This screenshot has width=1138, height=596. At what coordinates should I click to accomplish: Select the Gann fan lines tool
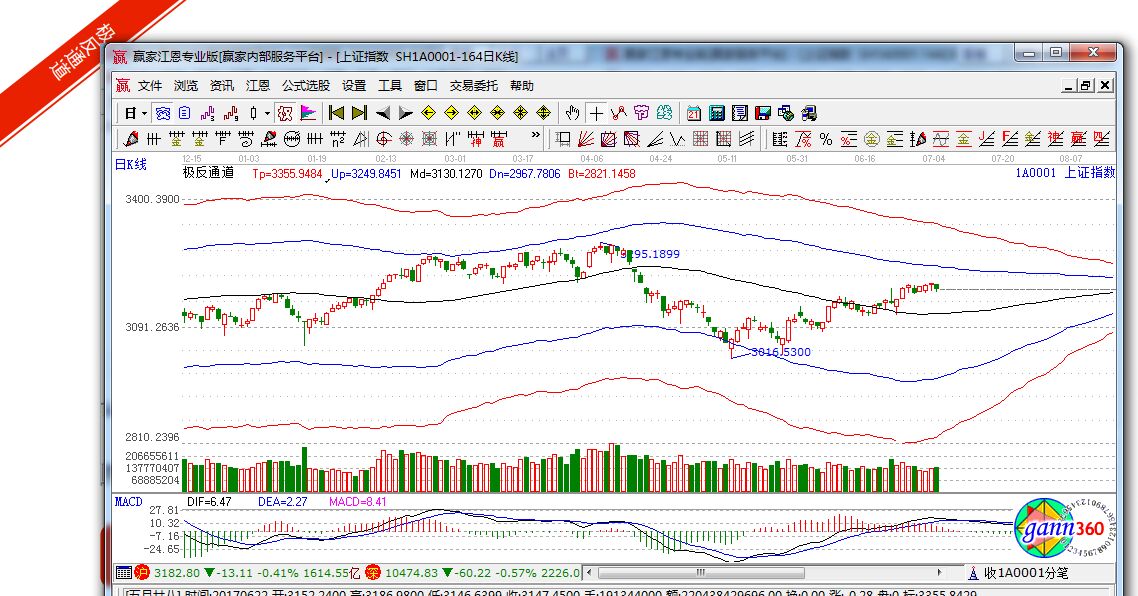click(587, 139)
